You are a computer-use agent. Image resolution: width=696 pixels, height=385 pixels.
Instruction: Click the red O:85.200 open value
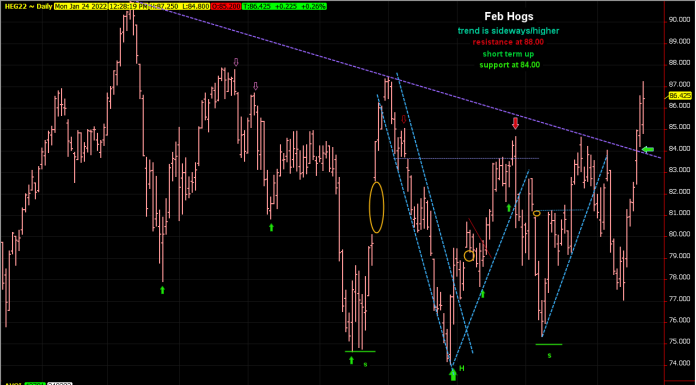(226, 7)
